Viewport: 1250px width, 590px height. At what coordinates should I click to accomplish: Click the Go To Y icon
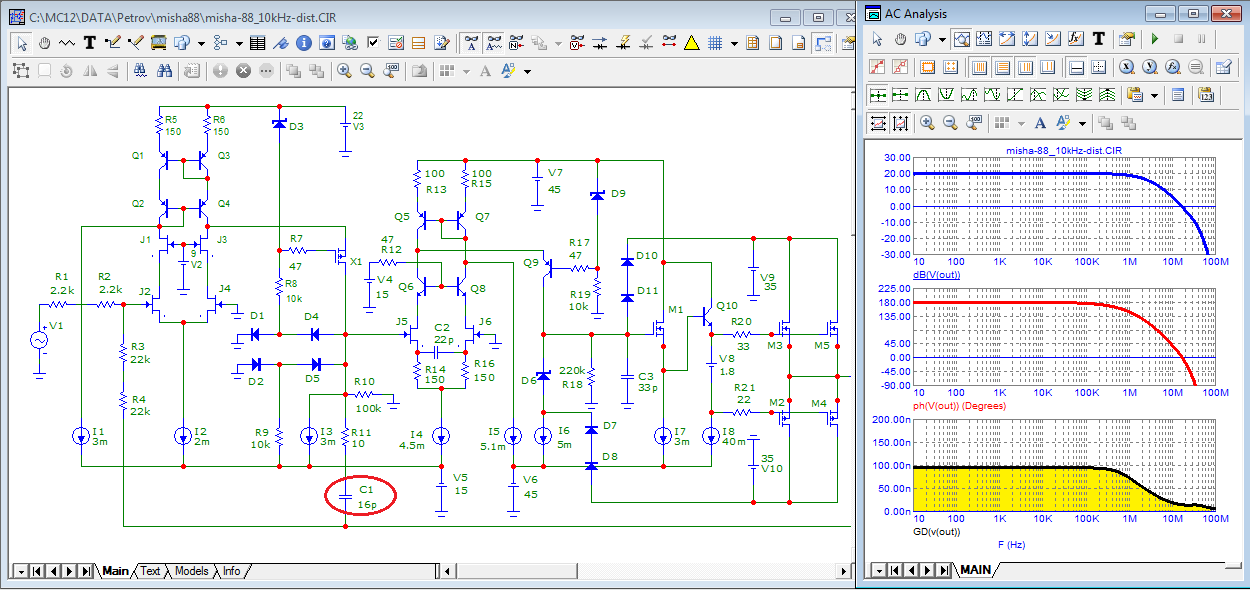point(1150,67)
